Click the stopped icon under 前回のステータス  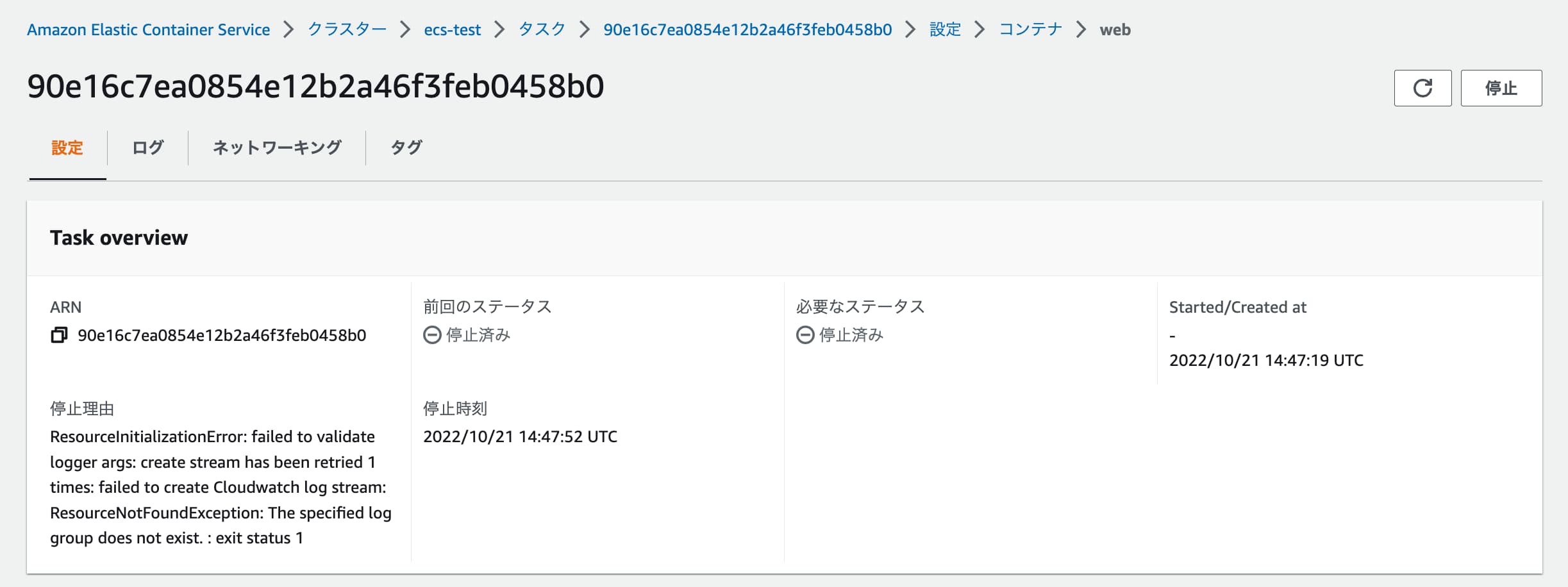pos(432,335)
